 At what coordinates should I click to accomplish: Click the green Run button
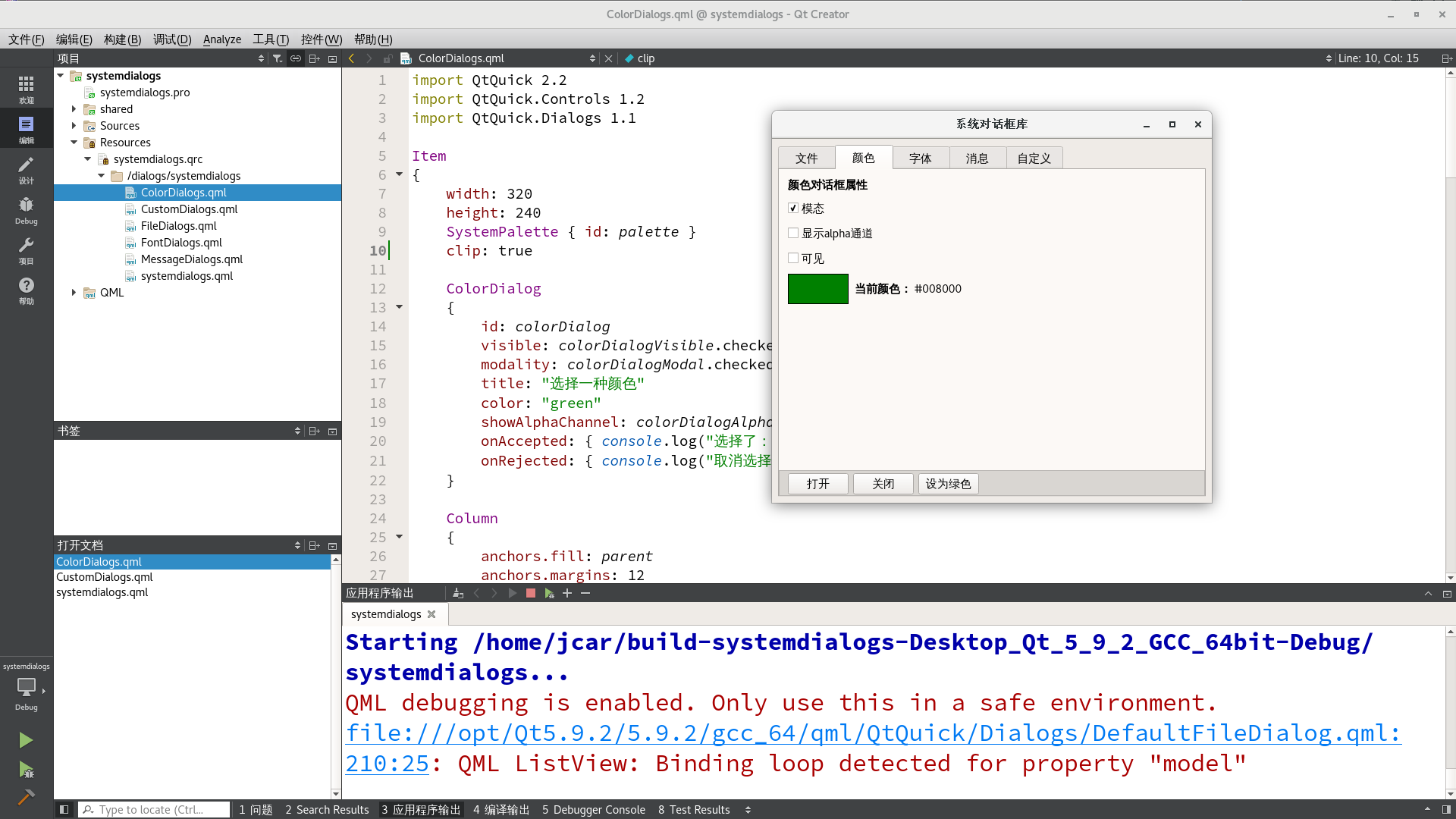pos(26,739)
